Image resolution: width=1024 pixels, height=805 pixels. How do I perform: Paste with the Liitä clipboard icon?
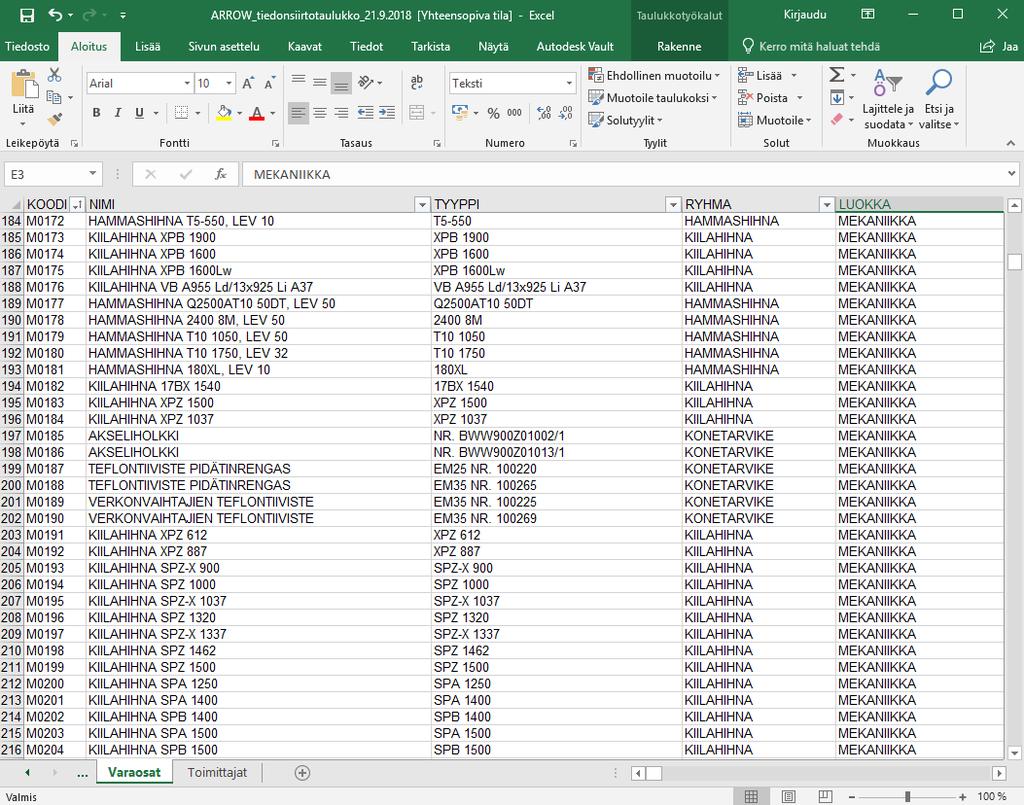24,85
